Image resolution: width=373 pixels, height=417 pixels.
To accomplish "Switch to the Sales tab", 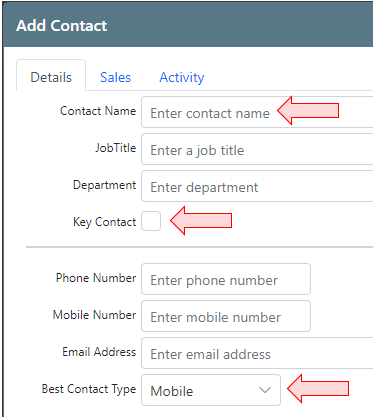I will (x=115, y=77).
